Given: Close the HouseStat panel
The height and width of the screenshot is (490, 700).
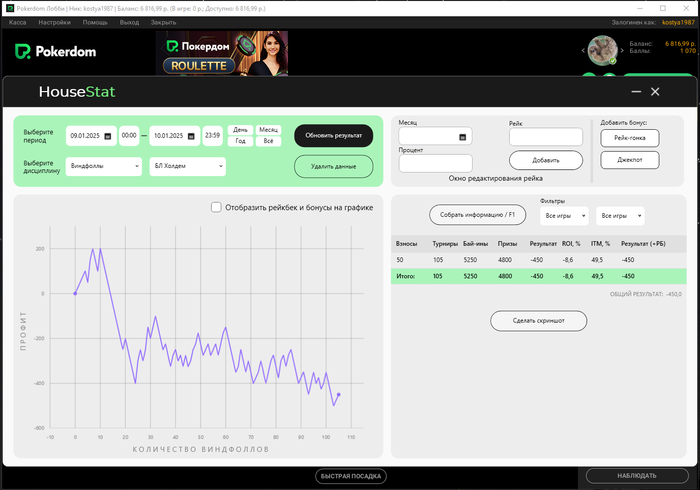Looking at the screenshot, I should tap(655, 91).
